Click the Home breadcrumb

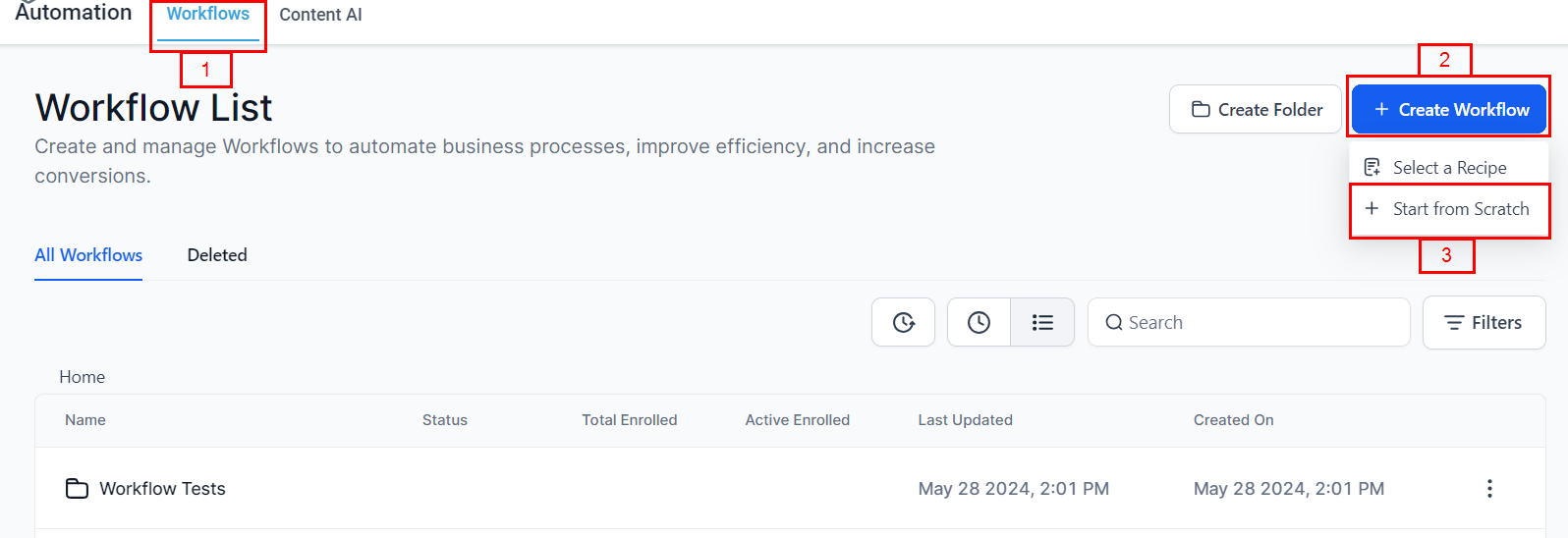[x=82, y=377]
